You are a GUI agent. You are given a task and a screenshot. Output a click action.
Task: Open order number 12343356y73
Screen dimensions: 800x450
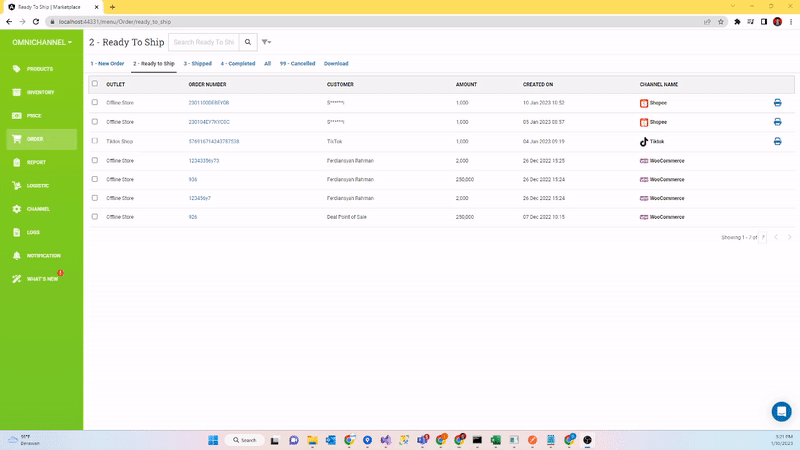[x=204, y=161]
